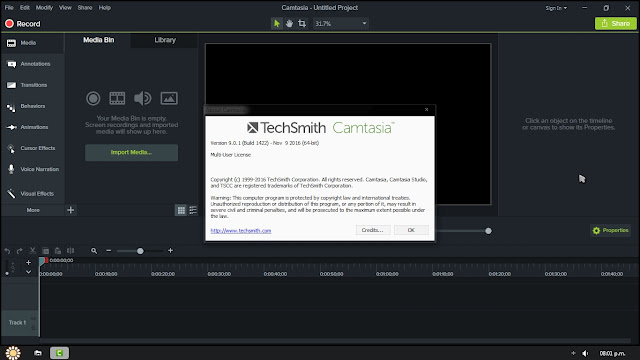
Task: Click the playback scrubber handle below canvas
Action: (x=488, y=231)
